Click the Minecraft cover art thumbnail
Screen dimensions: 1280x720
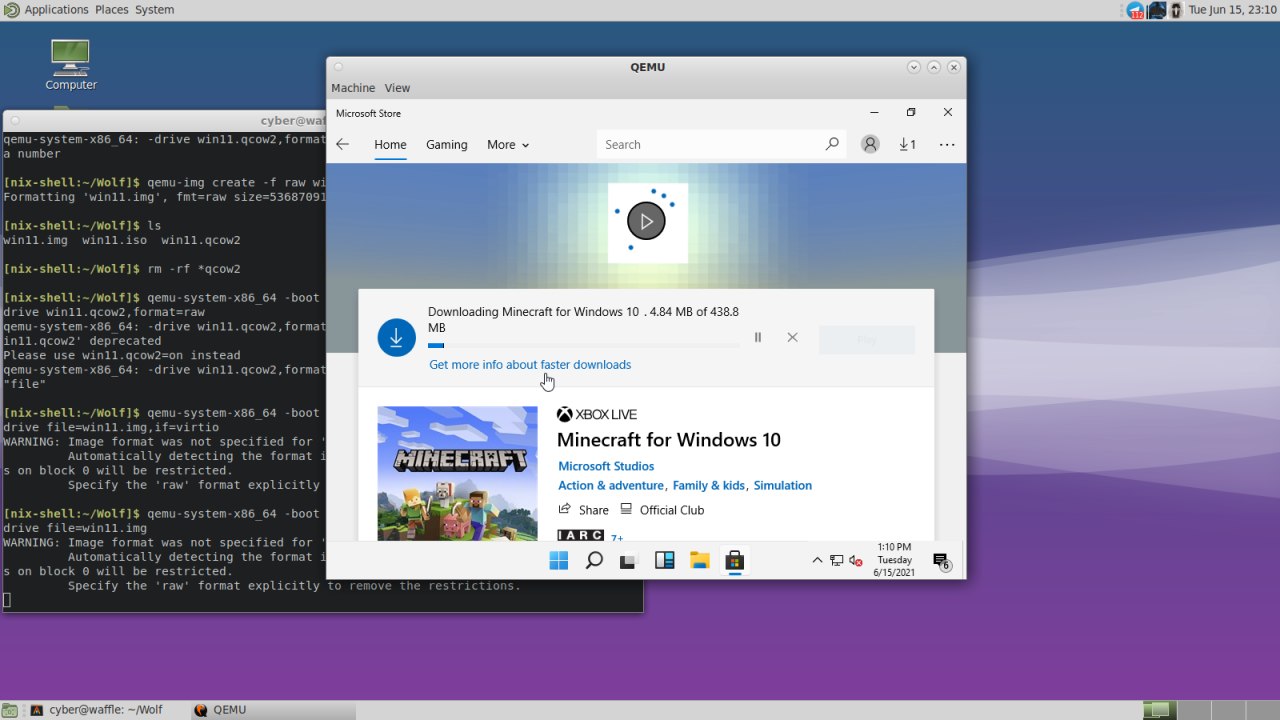457,473
